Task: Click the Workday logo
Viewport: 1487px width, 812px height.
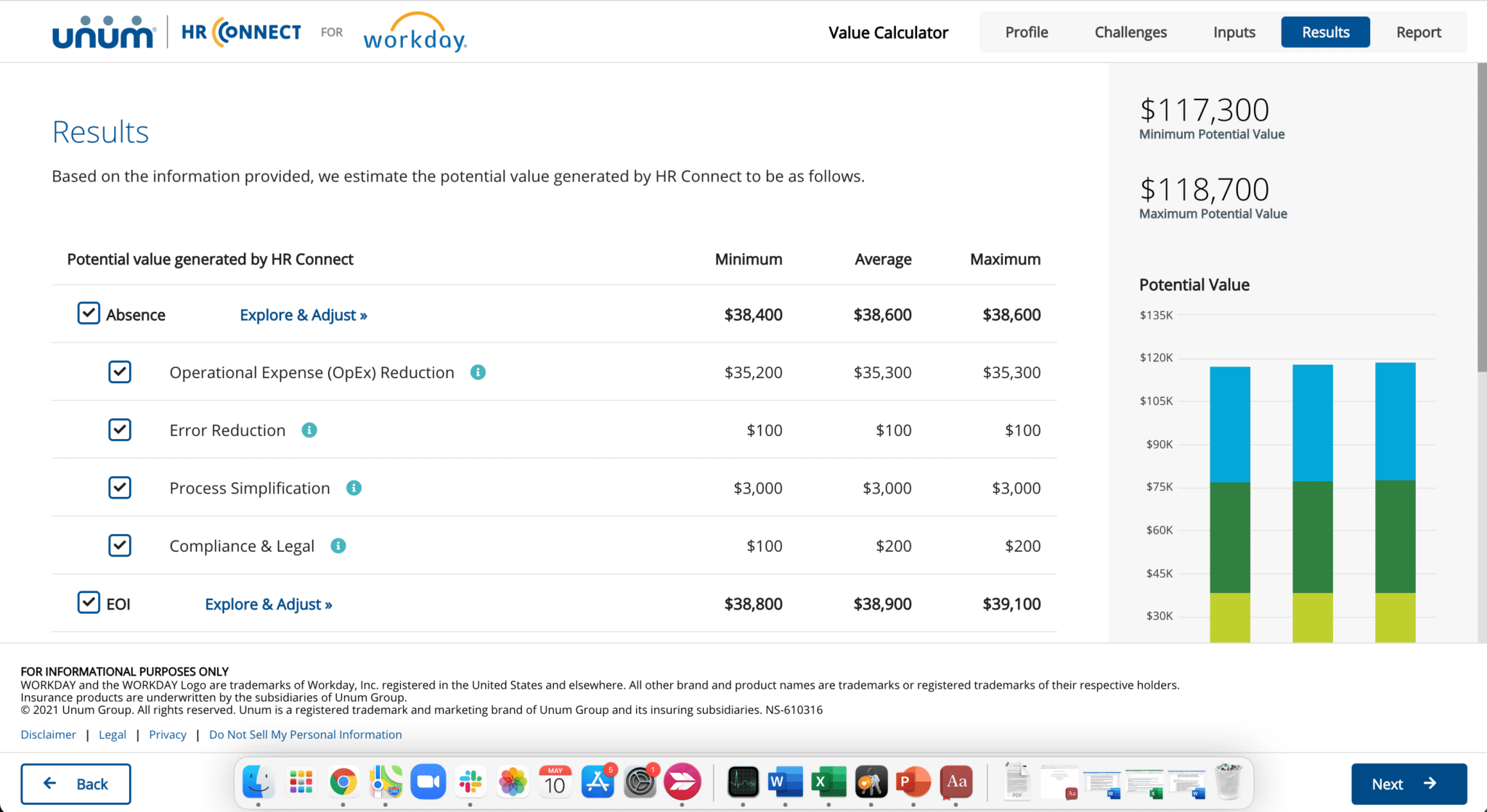Action: (415, 32)
